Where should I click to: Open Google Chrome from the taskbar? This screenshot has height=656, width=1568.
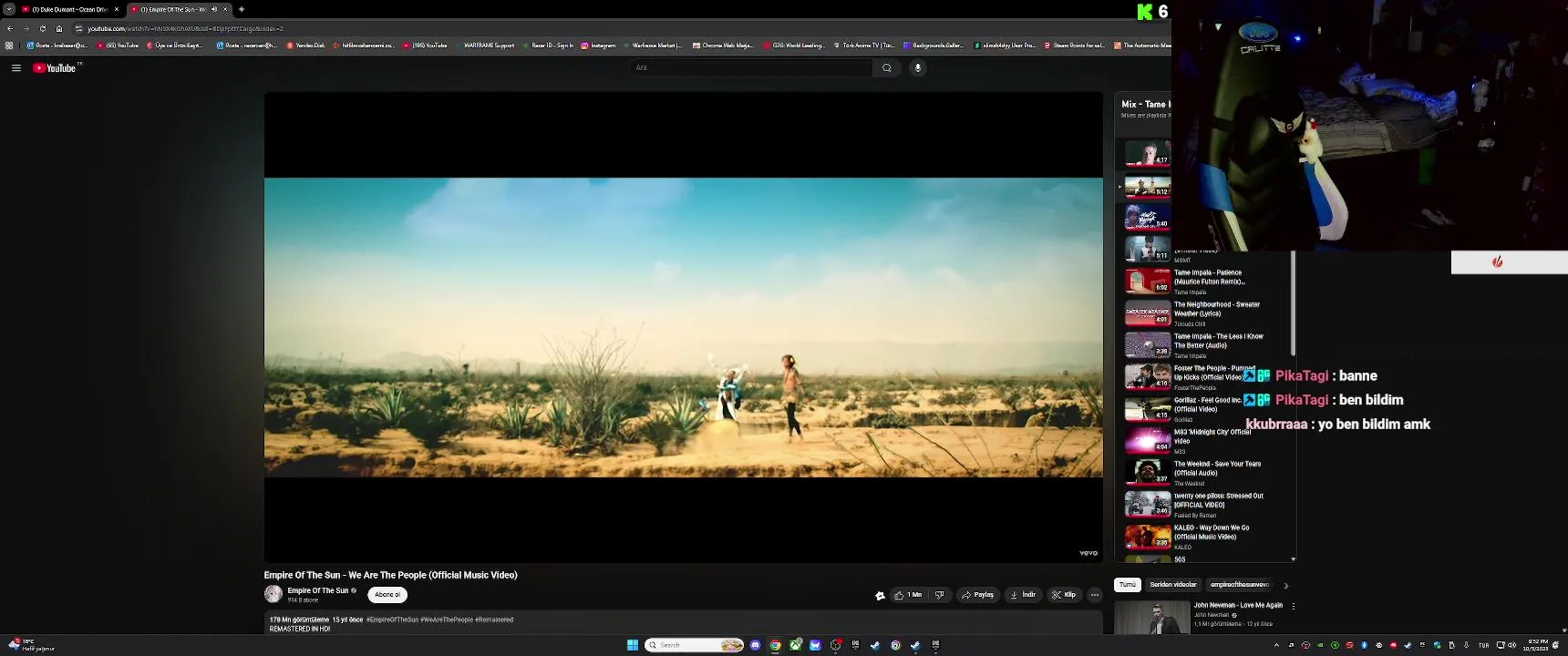[775, 645]
